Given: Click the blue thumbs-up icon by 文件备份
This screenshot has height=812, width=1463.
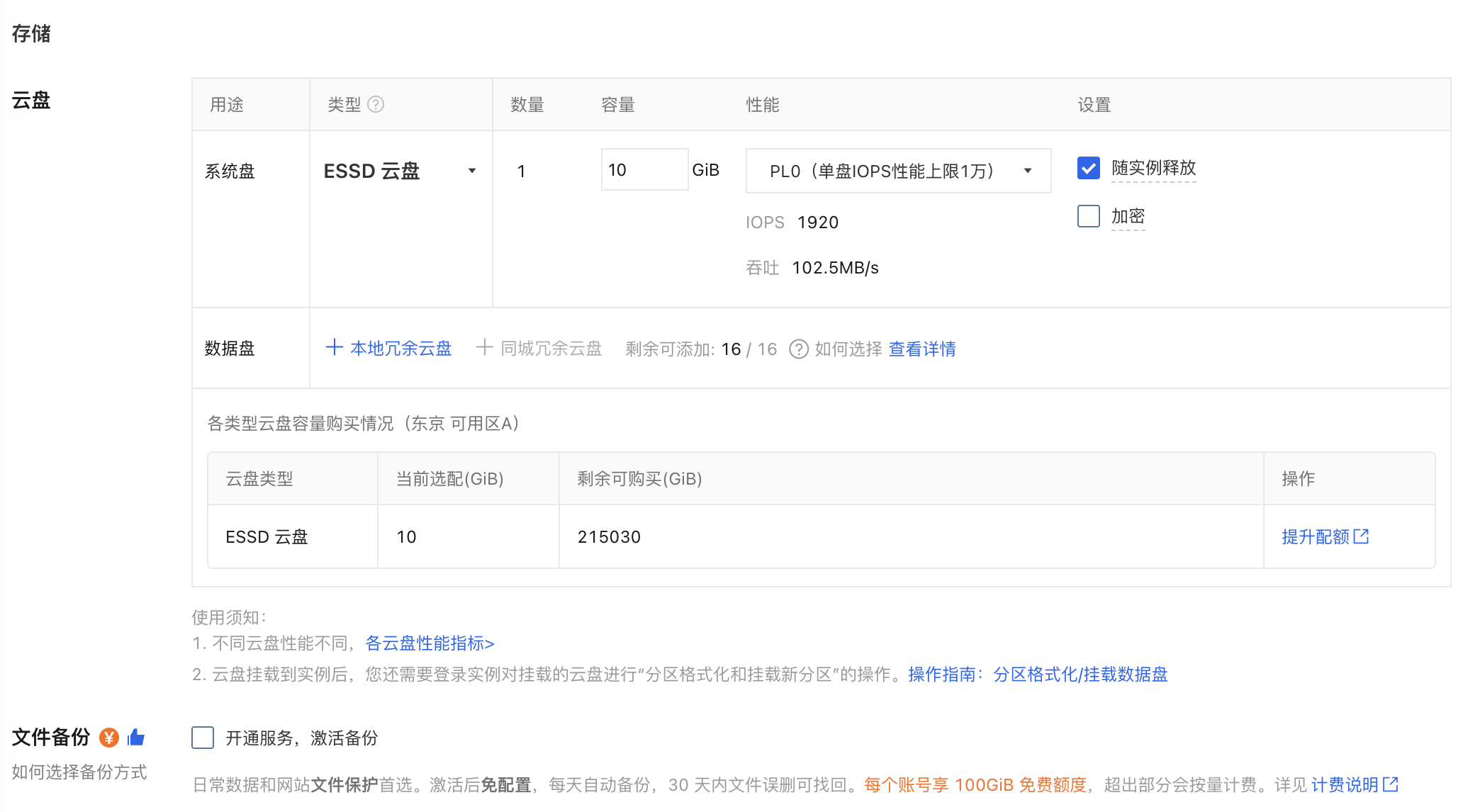Looking at the screenshot, I should point(136,738).
